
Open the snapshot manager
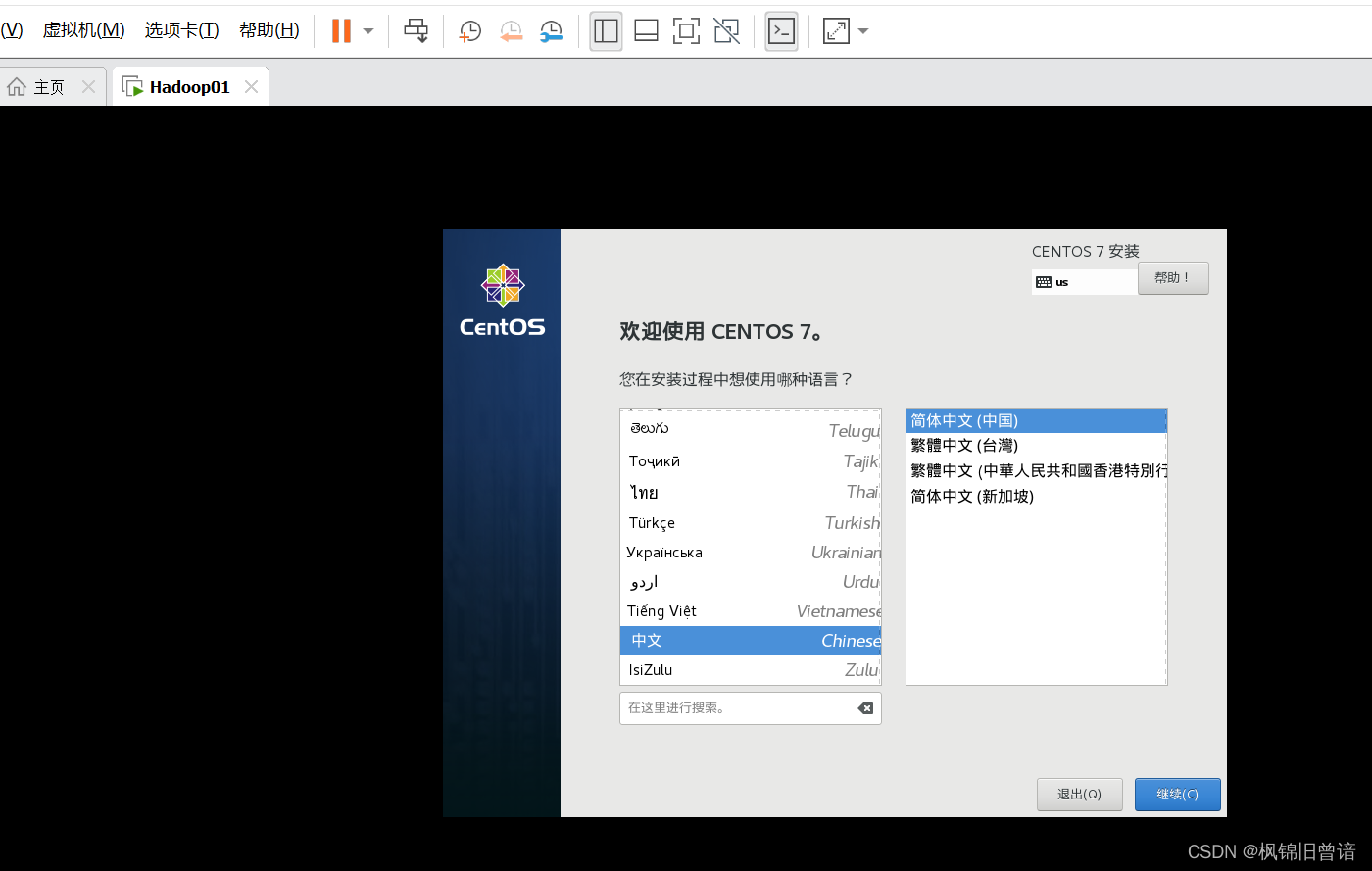(551, 30)
